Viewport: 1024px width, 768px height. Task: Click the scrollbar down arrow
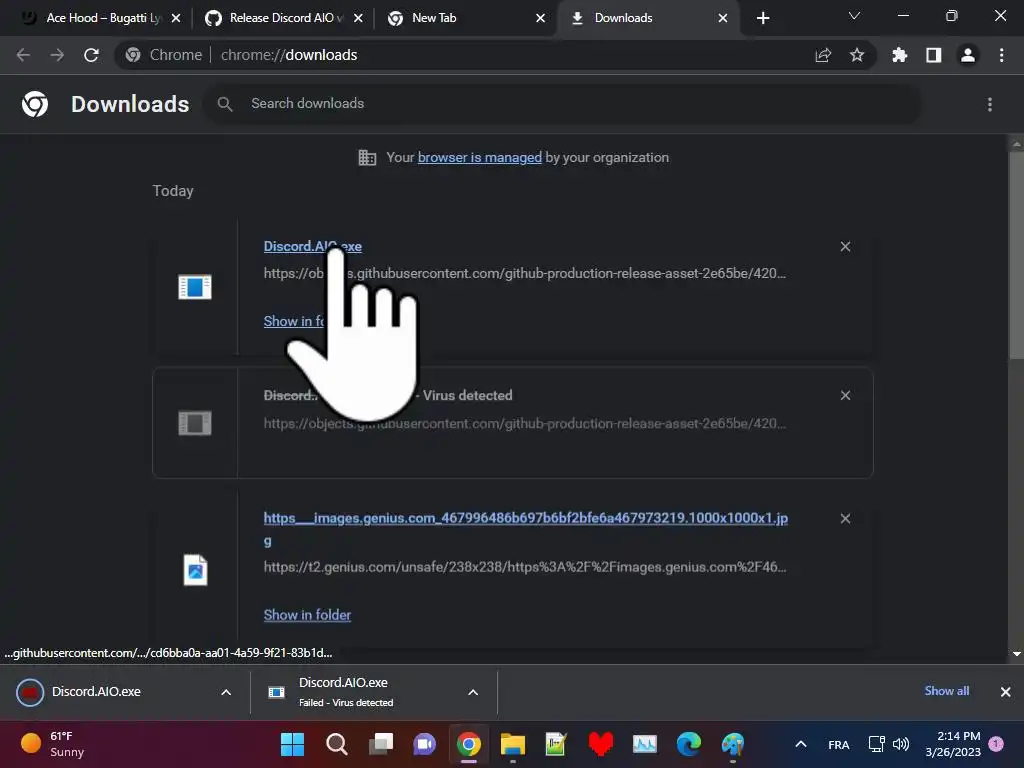pyautogui.click(x=1016, y=654)
